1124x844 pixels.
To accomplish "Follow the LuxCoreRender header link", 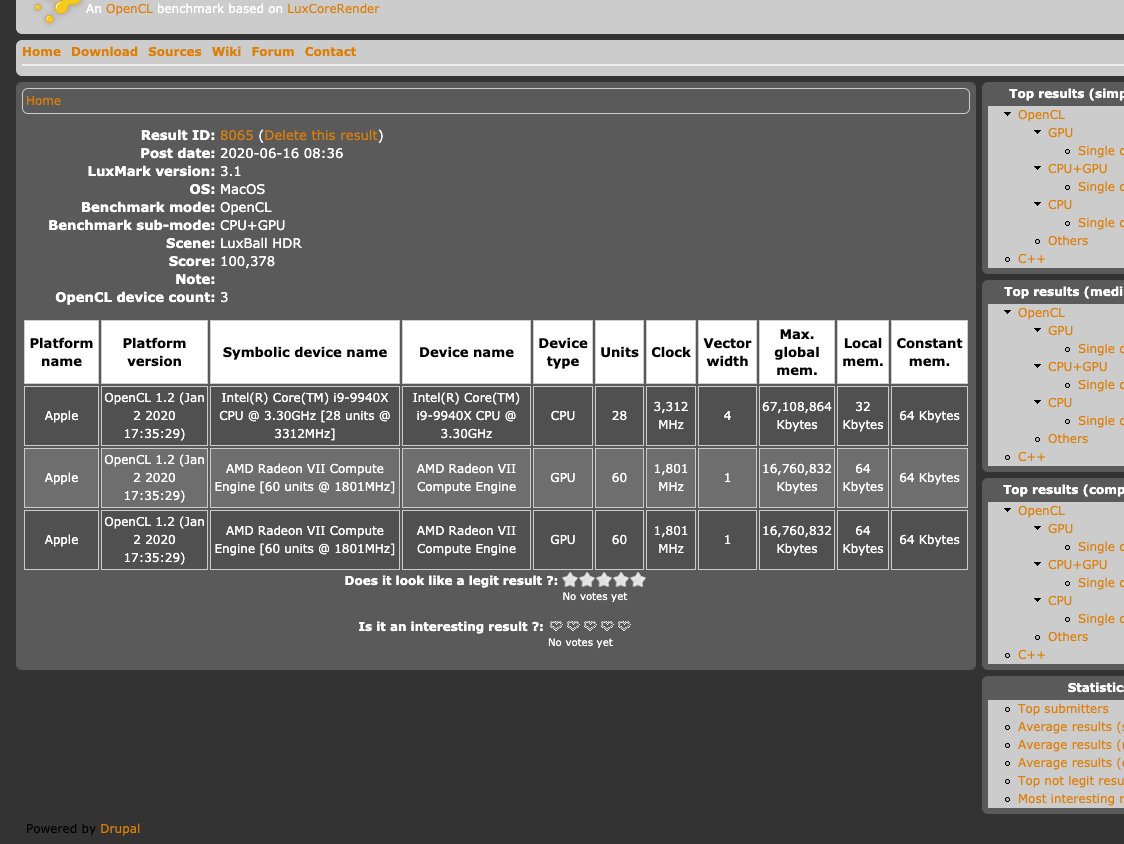I will [x=333, y=9].
